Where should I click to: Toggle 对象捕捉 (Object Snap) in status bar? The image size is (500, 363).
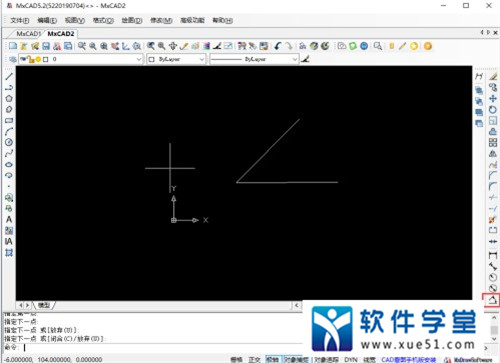coord(296,359)
